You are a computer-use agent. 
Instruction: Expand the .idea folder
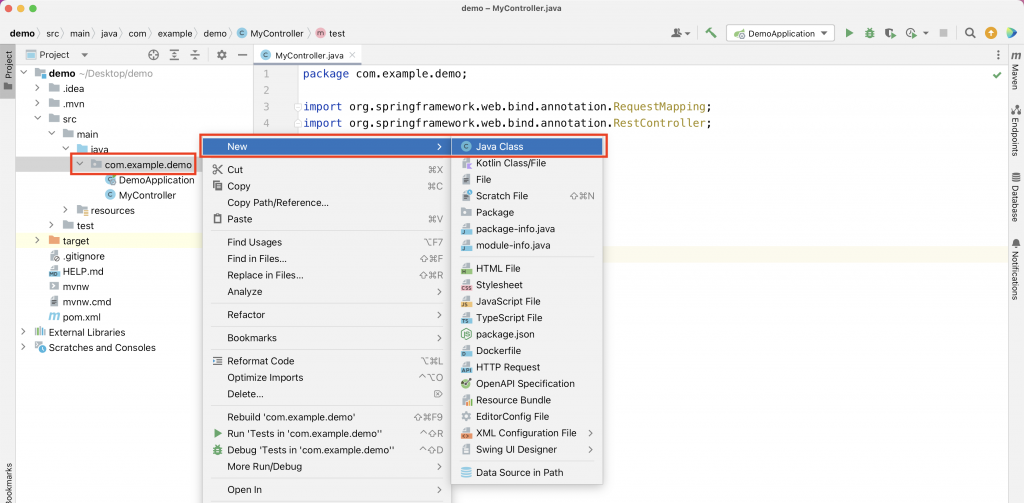(x=37, y=88)
